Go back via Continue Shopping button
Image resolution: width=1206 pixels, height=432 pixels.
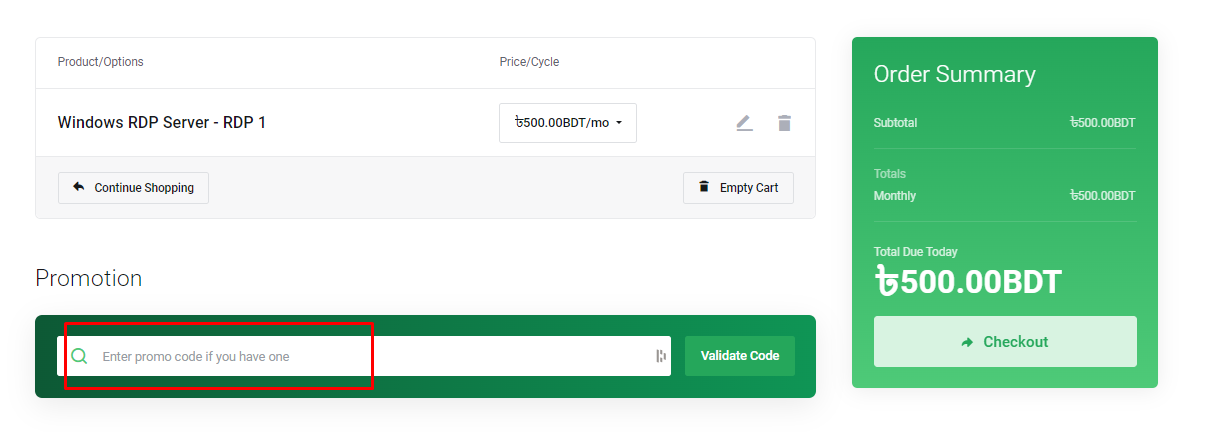tap(133, 188)
